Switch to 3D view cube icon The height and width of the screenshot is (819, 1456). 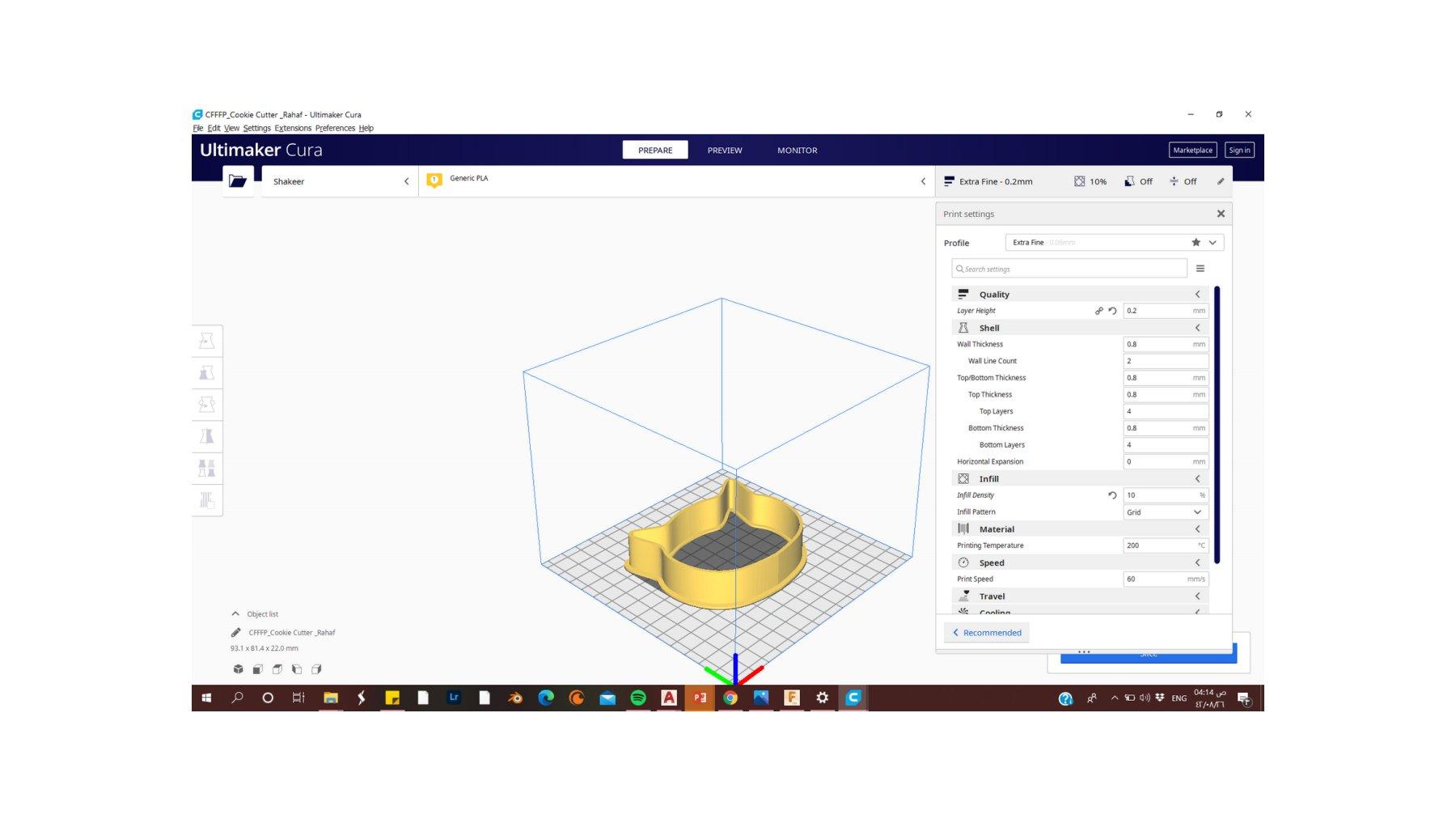(238, 669)
